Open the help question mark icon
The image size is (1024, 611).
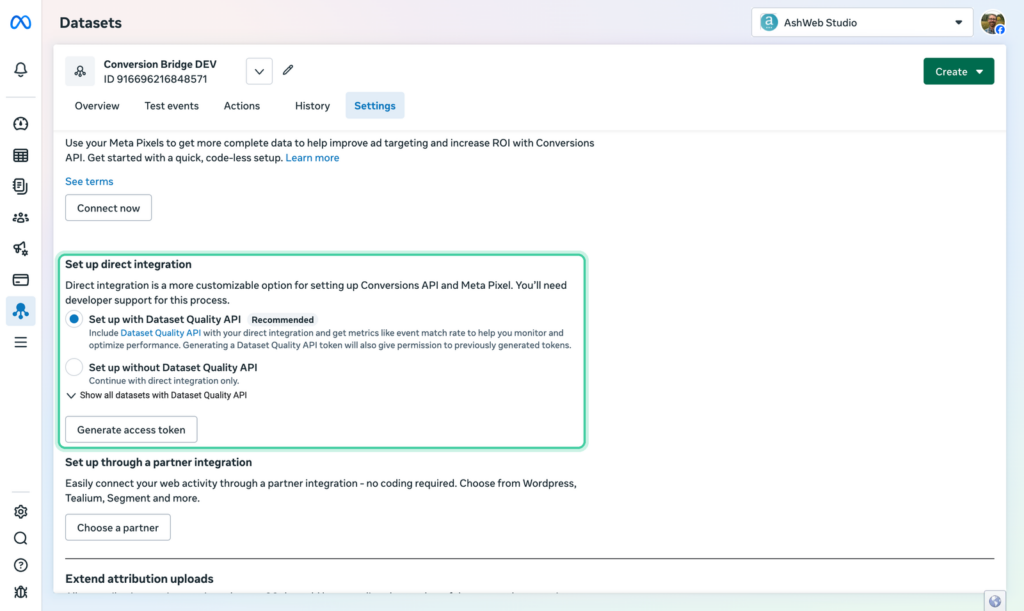(x=20, y=565)
